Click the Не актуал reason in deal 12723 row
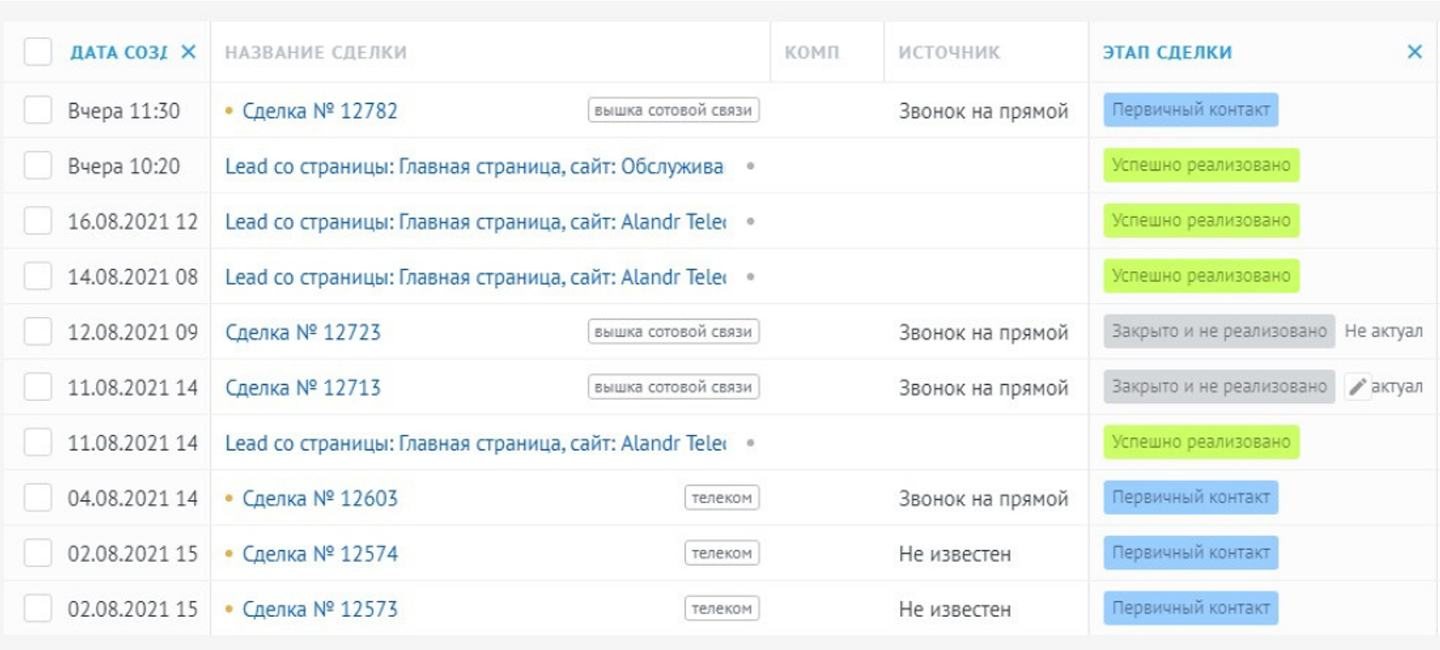The image size is (1440, 650). point(1383,332)
